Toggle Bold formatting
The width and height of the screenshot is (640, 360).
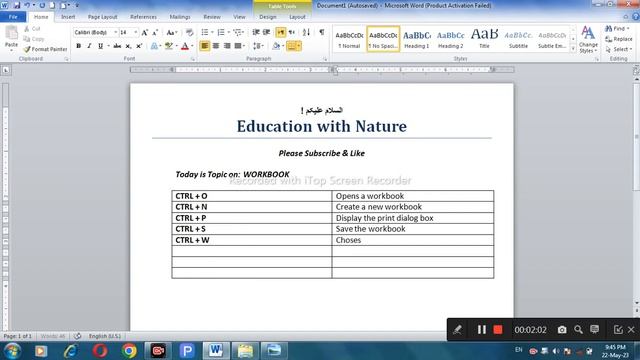(x=78, y=46)
